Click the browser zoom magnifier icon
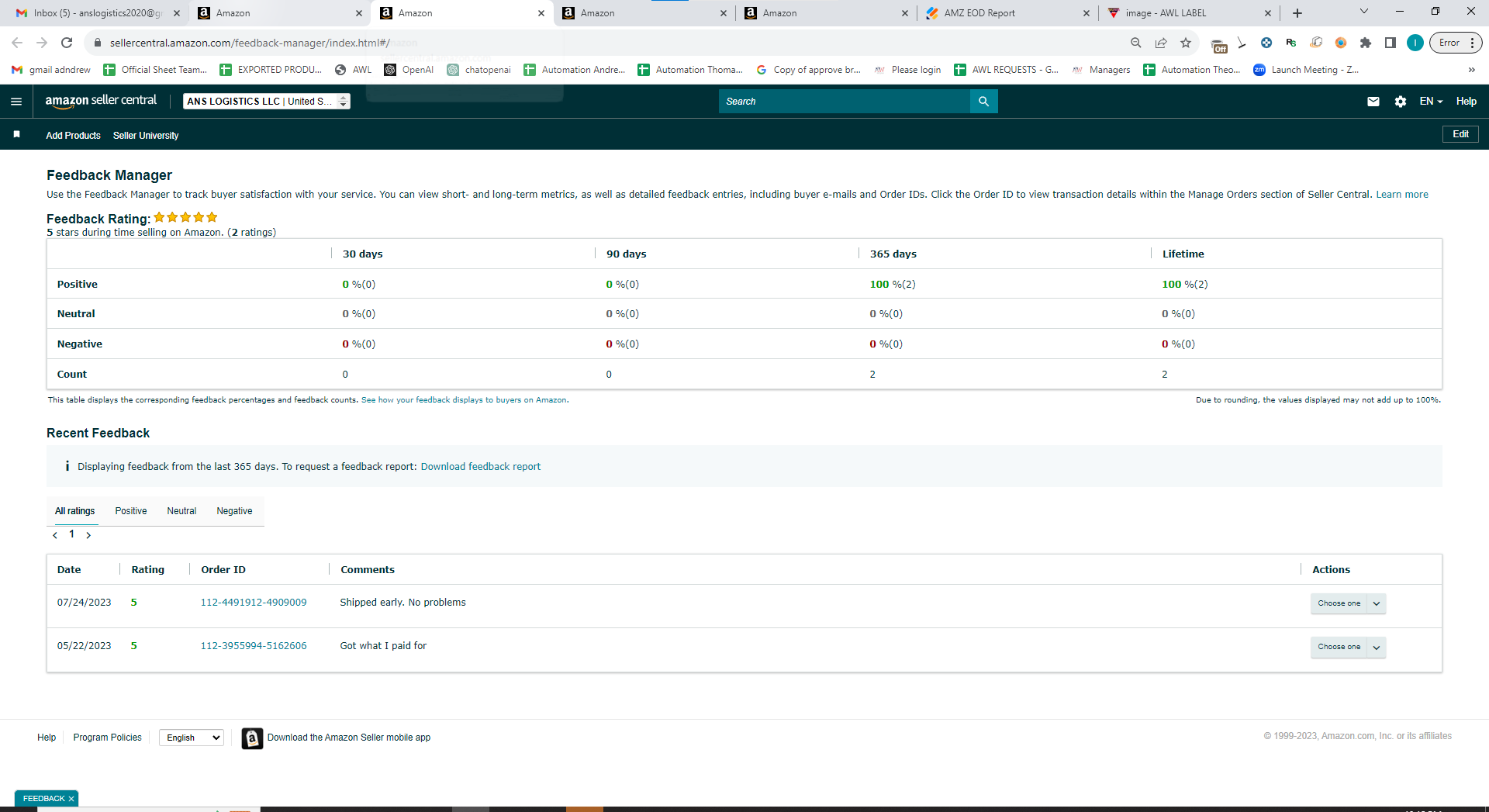Screen dimensions: 1489x812 (x=1136, y=43)
